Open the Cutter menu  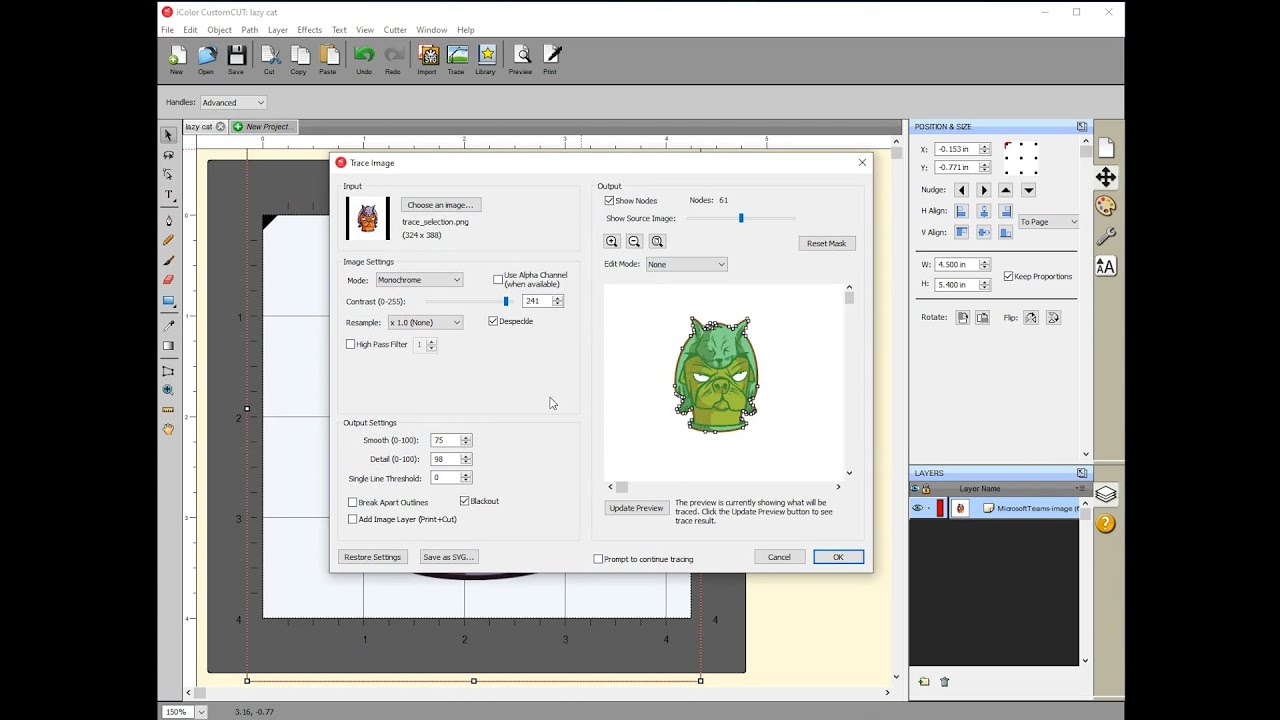395,30
